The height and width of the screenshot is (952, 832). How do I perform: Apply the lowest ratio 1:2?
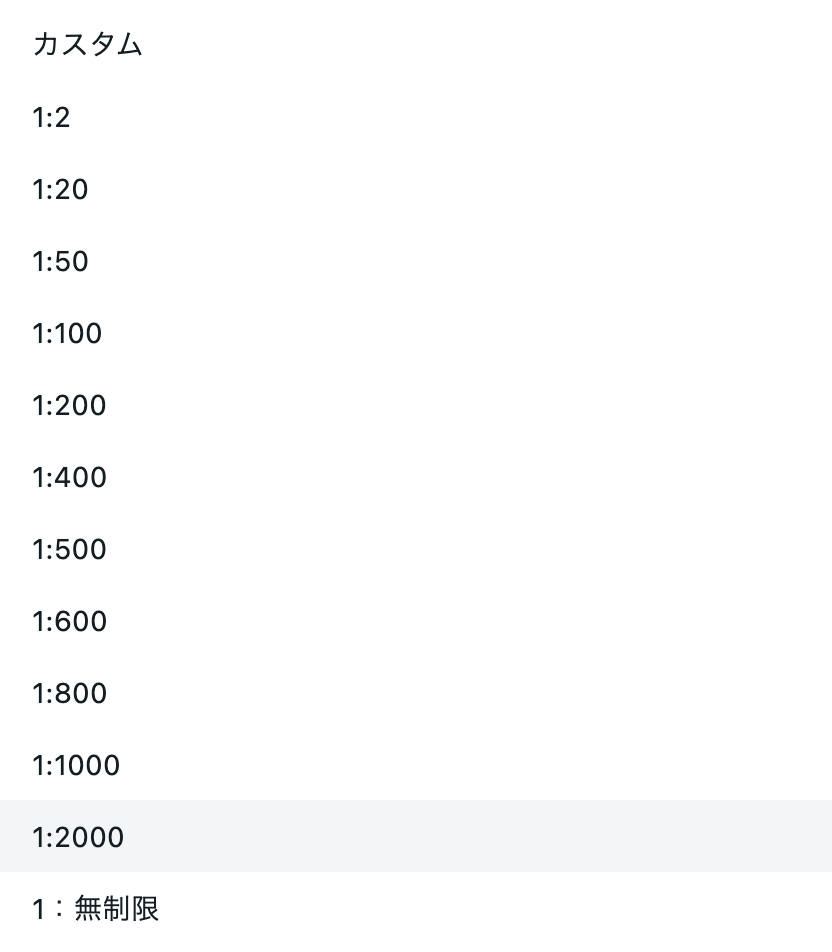(x=416, y=117)
